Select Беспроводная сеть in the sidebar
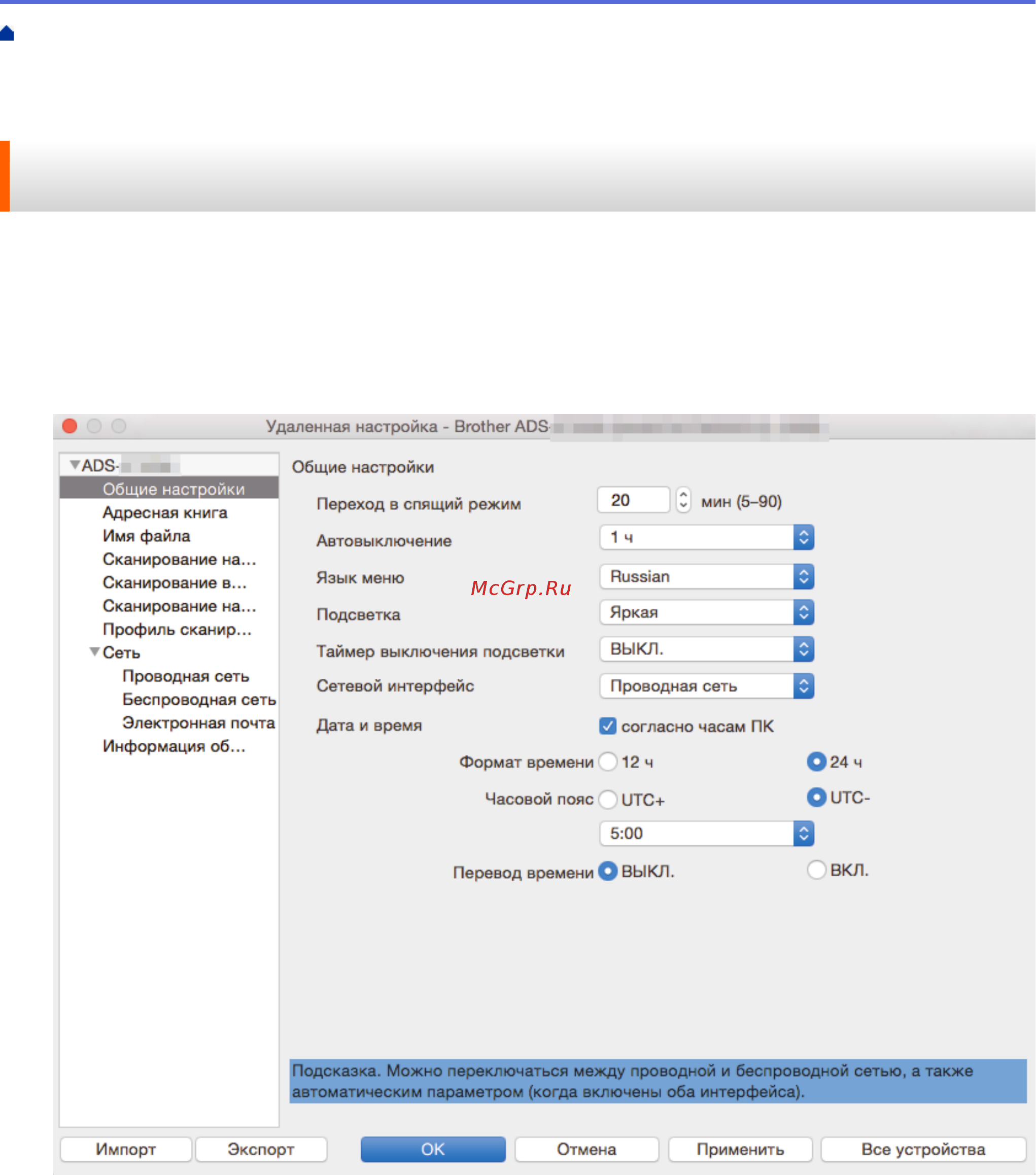 (198, 700)
